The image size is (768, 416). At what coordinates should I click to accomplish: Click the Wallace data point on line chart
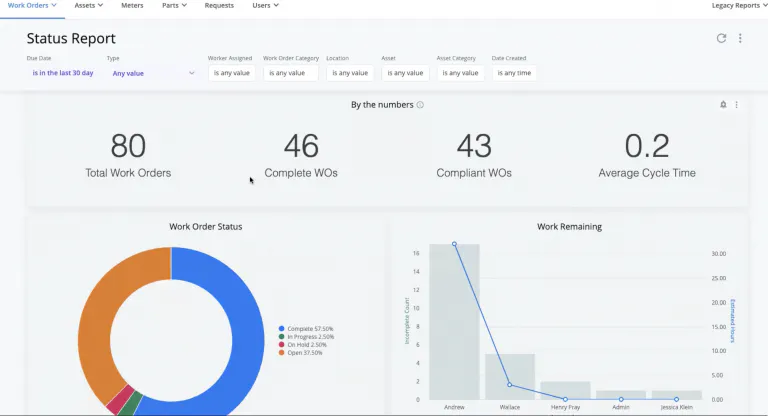pyautogui.click(x=510, y=385)
